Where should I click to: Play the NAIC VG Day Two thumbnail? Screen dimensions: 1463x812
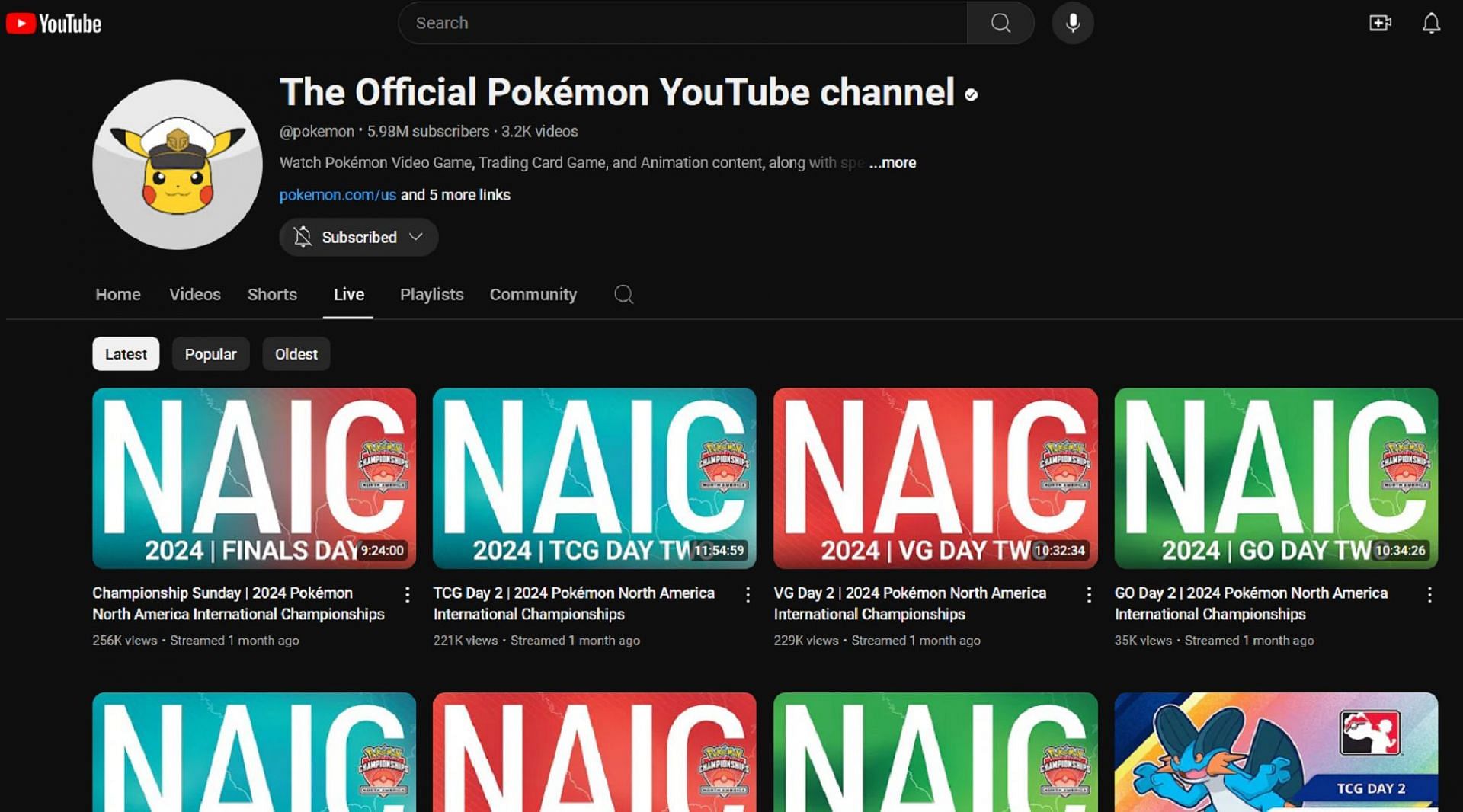[935, 478]
